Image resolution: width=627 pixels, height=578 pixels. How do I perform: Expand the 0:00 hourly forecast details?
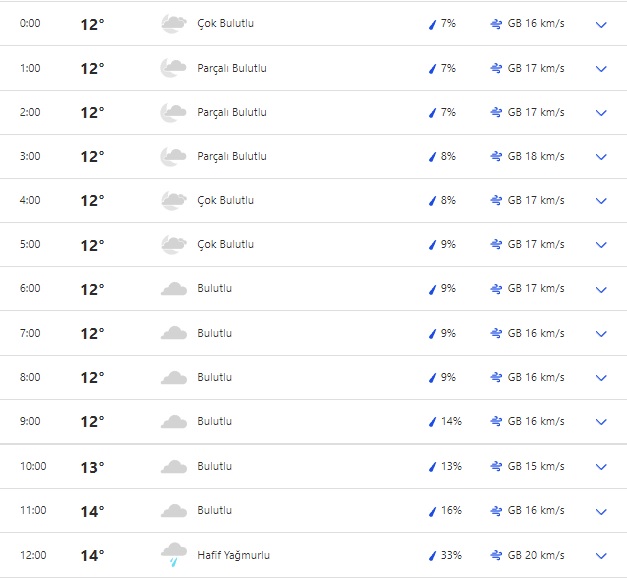(x=601, y=24)
